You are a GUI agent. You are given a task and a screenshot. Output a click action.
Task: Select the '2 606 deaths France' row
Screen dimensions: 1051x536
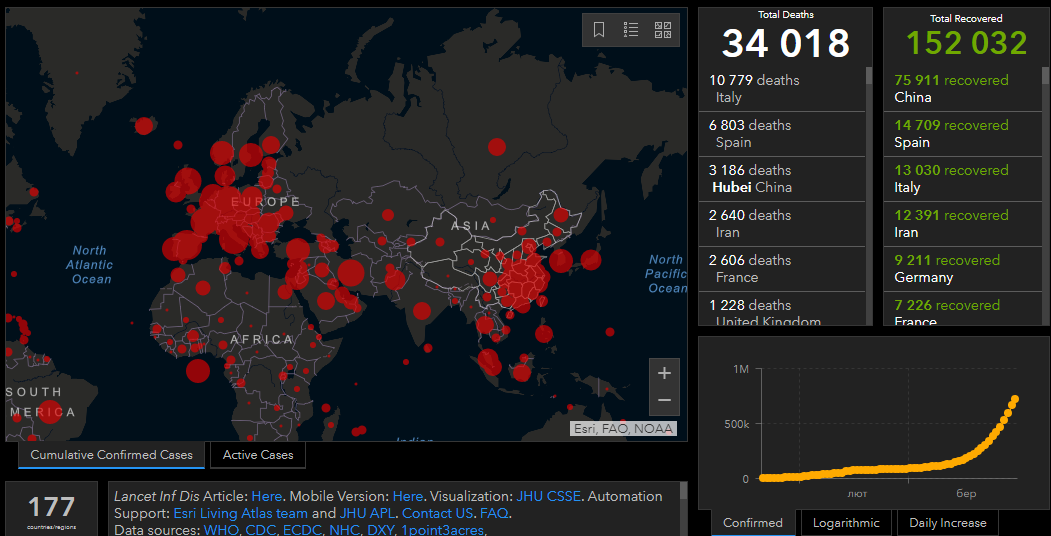782,268
